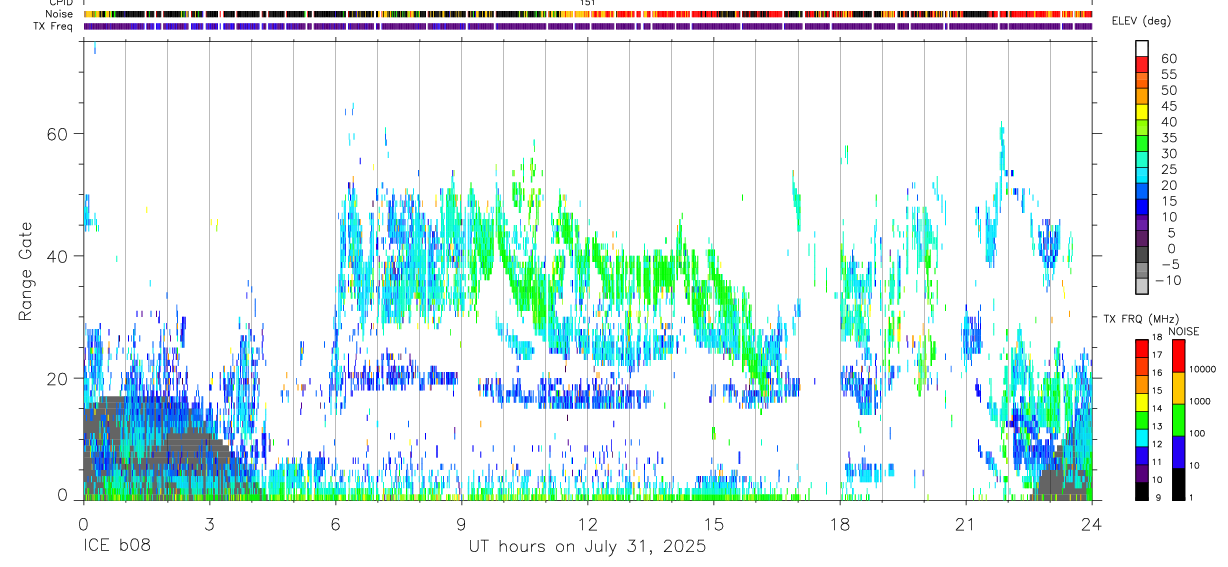This screenshot has width=1228, height=567.
Task: Select the '151' CPID value above plot
Action: (588, 3)
